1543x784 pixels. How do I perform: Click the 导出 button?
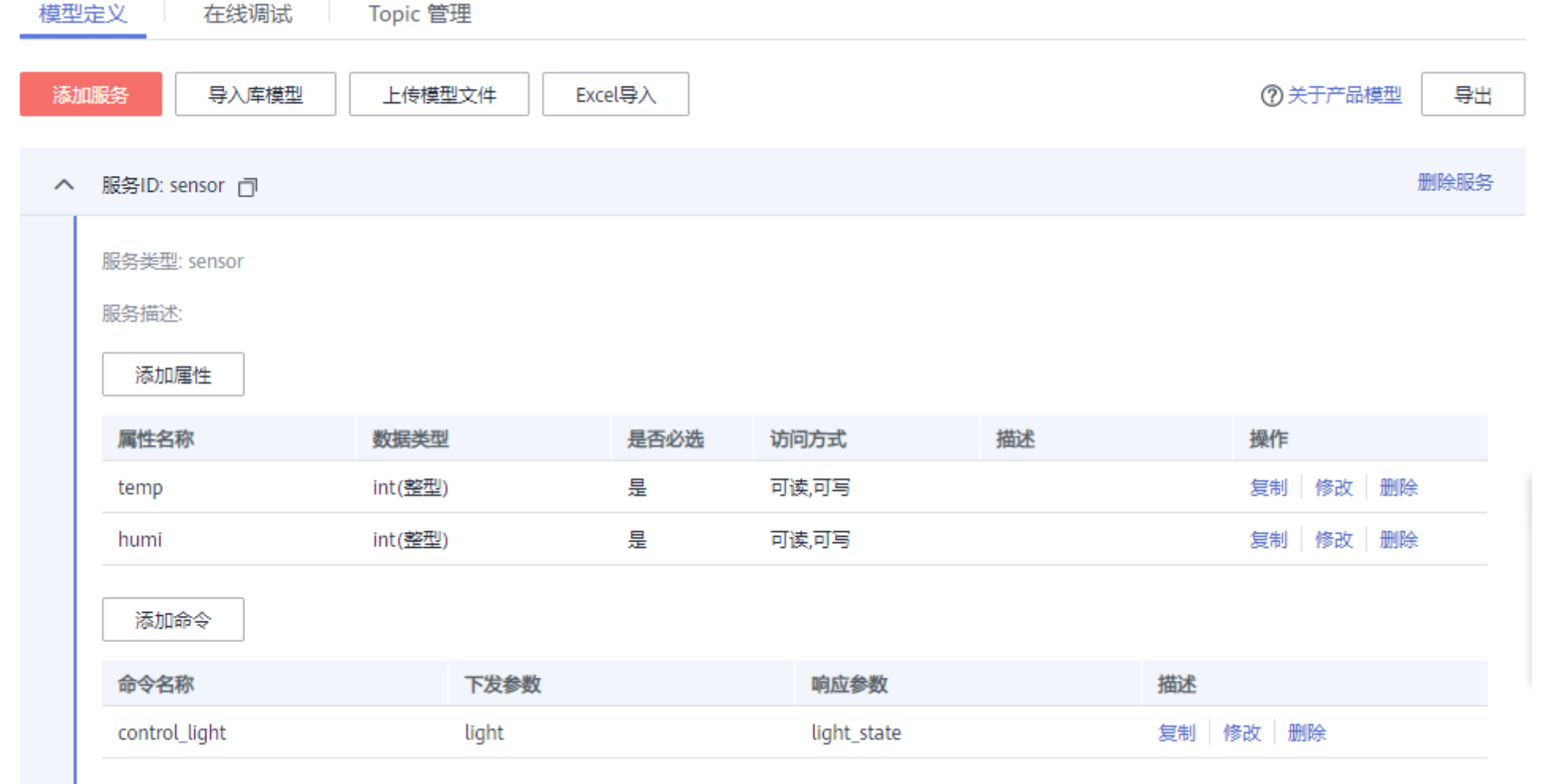click(1472, 95)
